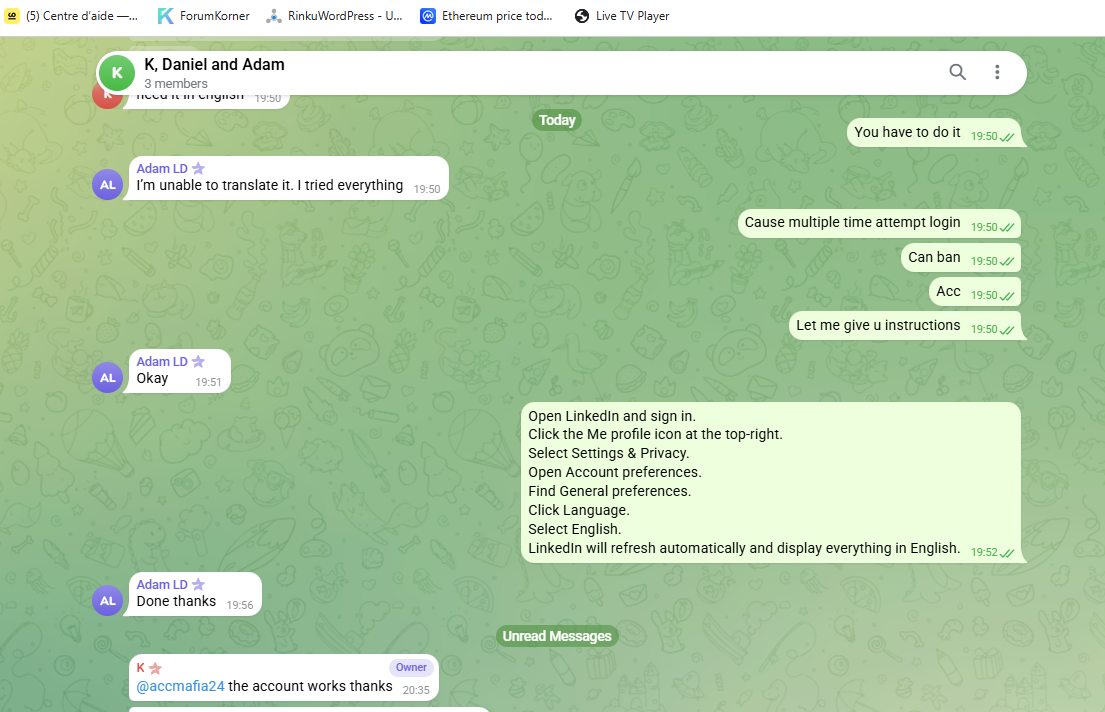This screenshot has height=712, width=1105.
Task: Click the AL avatar beside 'I'm unable to translate'
Action: [108, 185]
